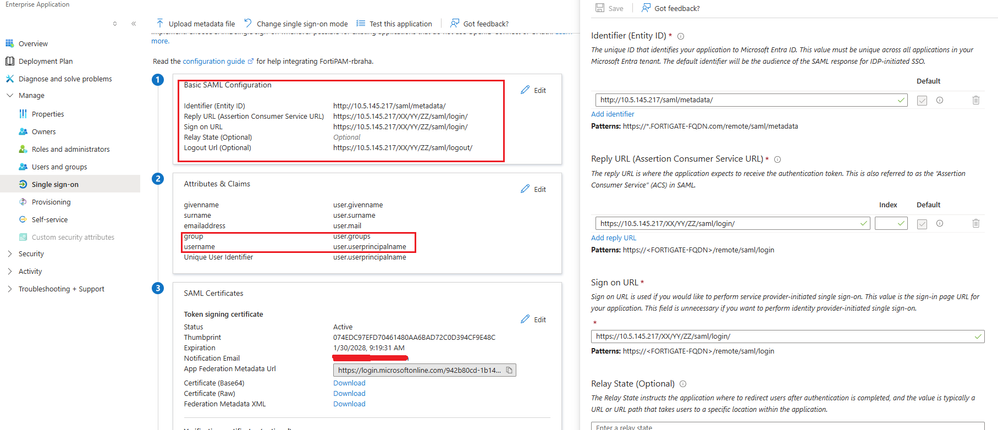Edit SAML Certificates
Viewport: 998px width, 430px height.
533,319
